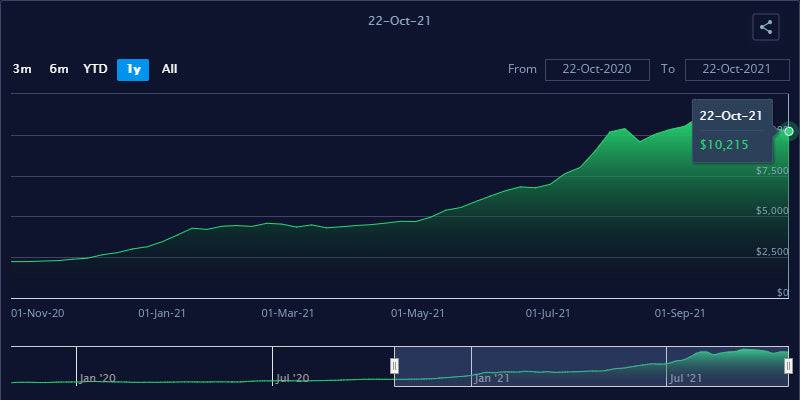This screenshot has width=800, height=400.
Task: Click Jan '20 in the navigator
Action: point(98,378)
